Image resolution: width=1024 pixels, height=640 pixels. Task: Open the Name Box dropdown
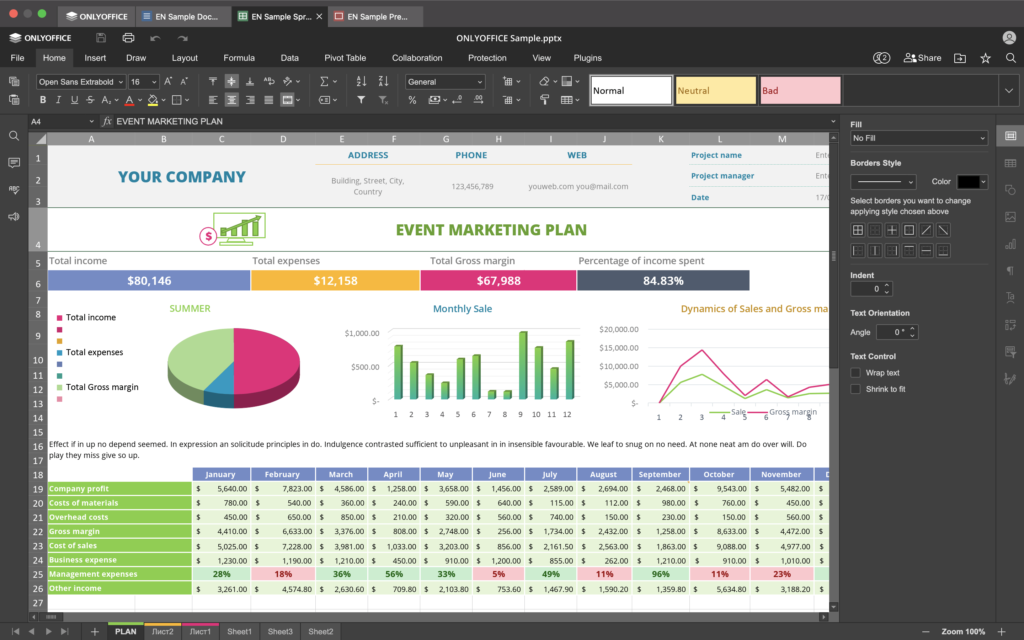91,121
